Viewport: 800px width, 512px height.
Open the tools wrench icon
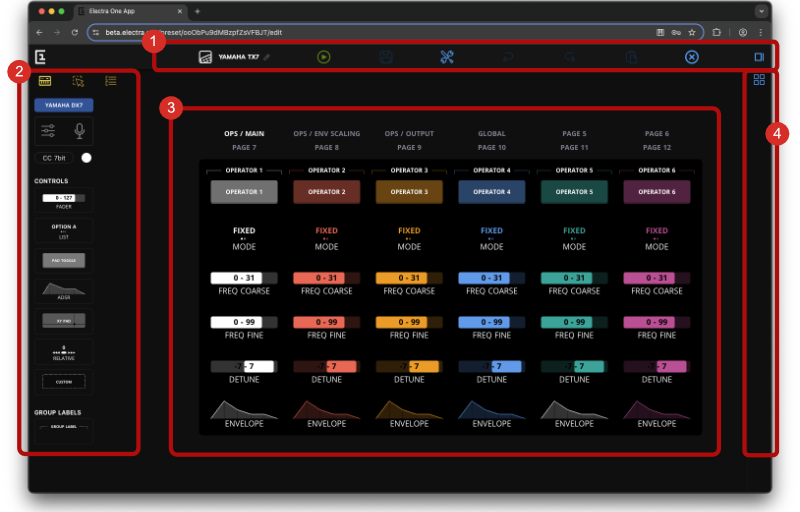[447, 57]
